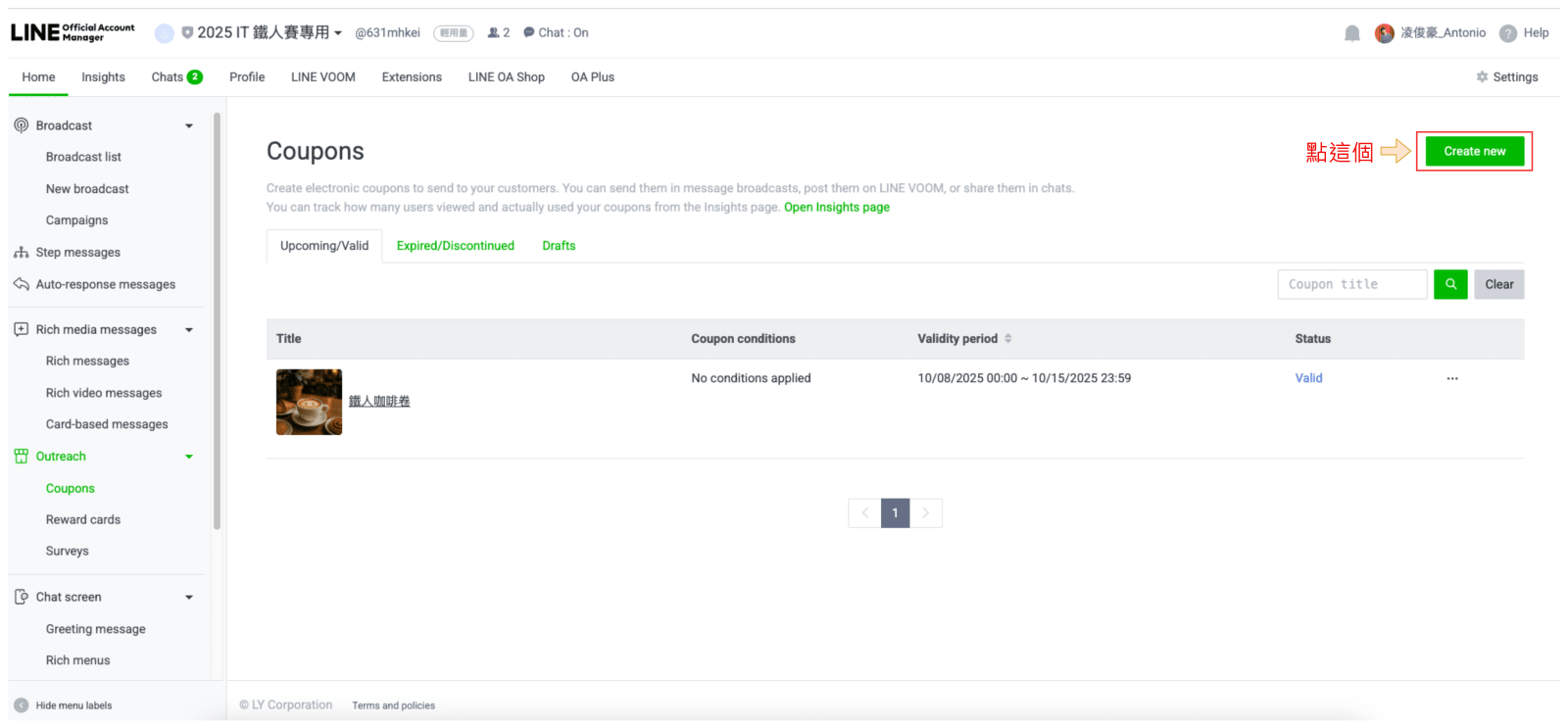Screen dimensions: 1568x728
Task: Open New broadcast in the sidebar
Action: [87, 189]
